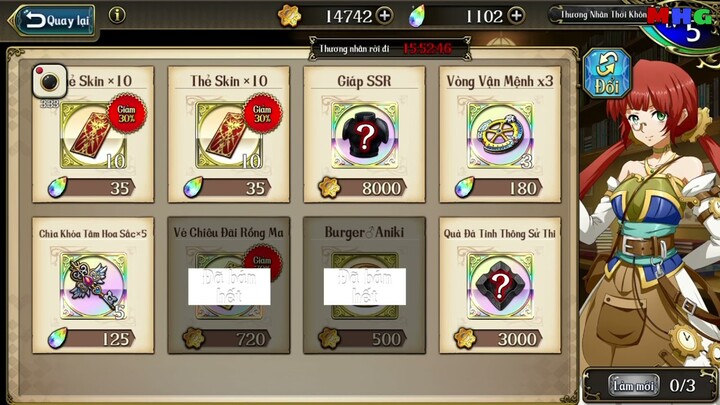Tap the Đổi exchange icon

point(607,73)
